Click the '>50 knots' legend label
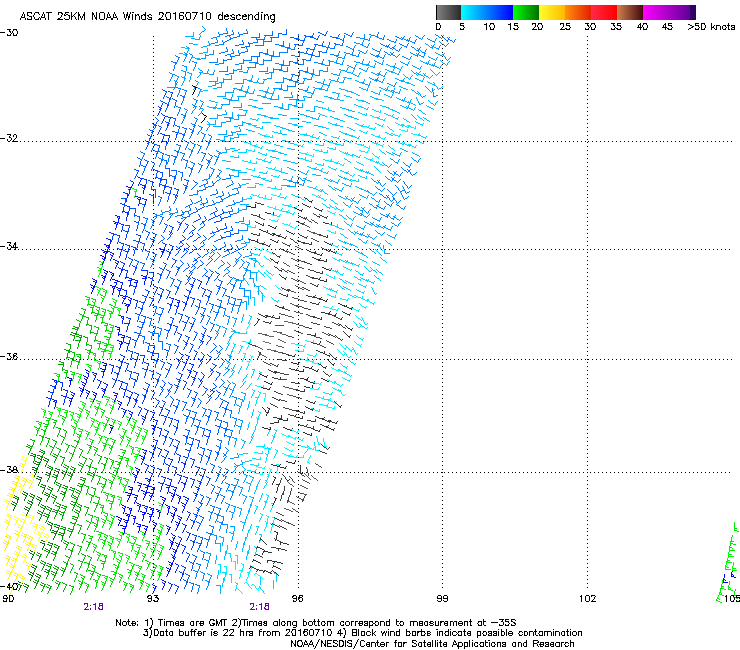The height and width of the screenshot is (650, 740). pyautogui.click(x=711, y=27)
